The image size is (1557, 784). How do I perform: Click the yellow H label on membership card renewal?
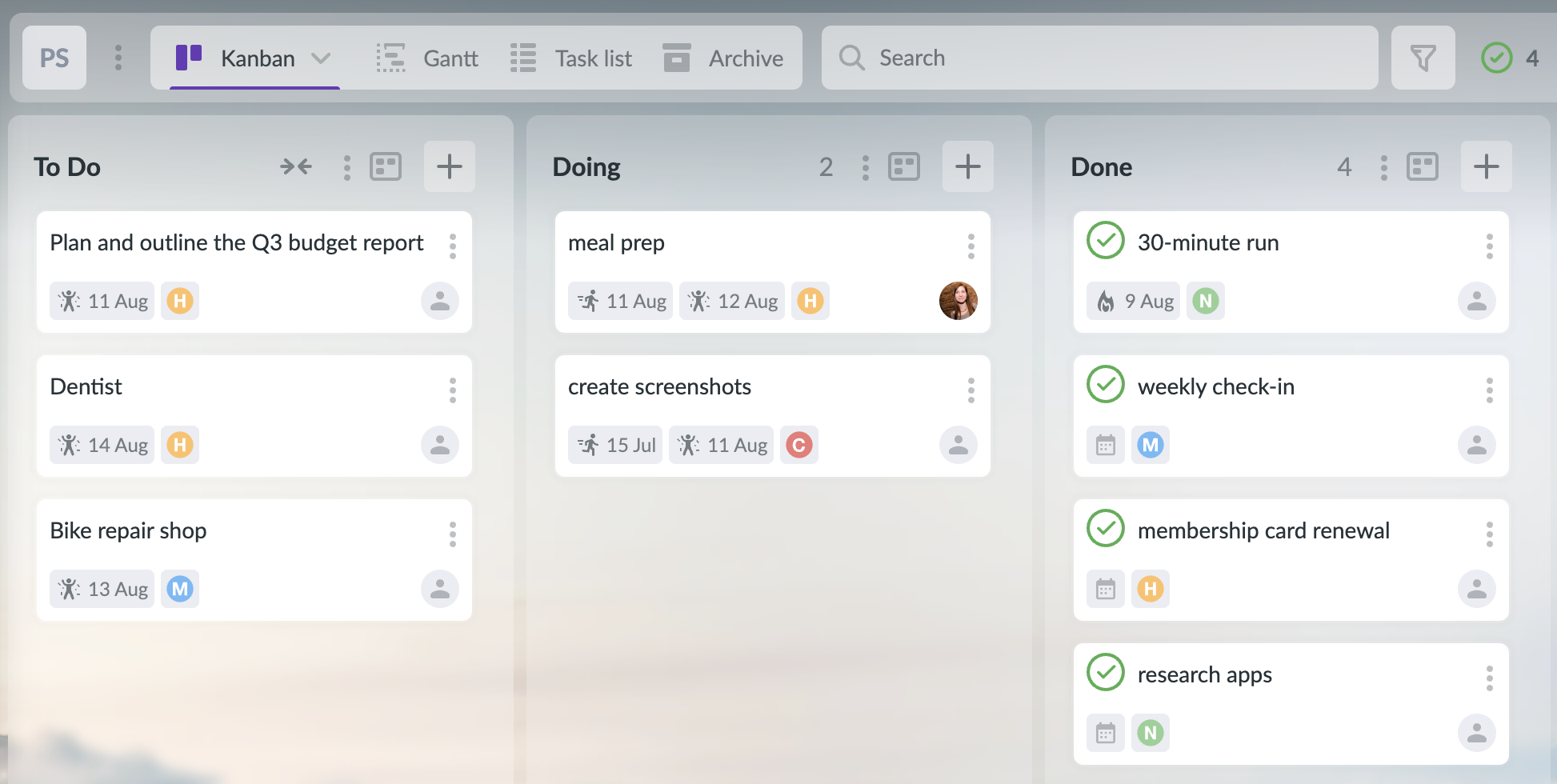pyautogui.click(x=1151, y=589)
